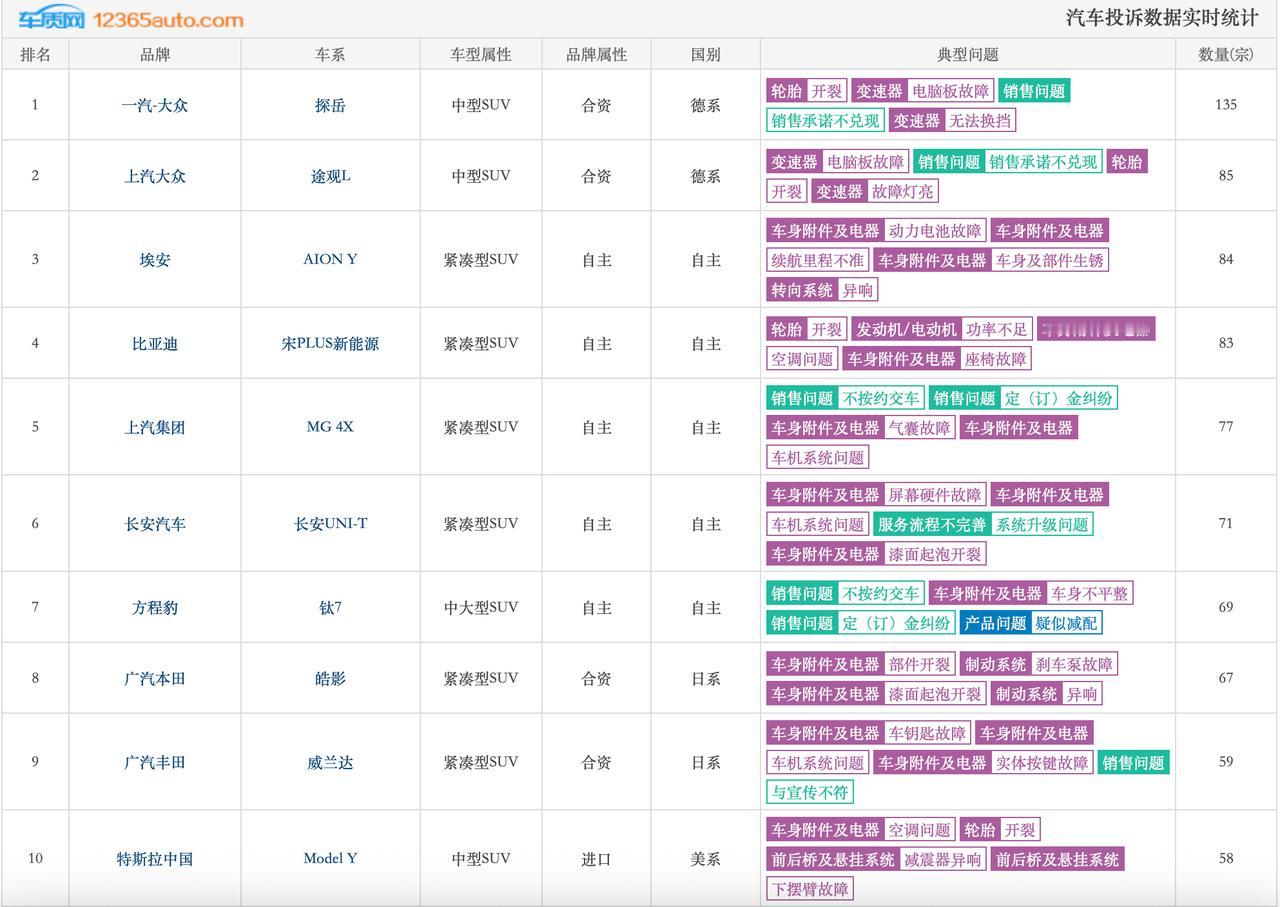Open the 方程豹 brand link
The height and width of the screenshot is (907, 1280).
tap(155, 607)
